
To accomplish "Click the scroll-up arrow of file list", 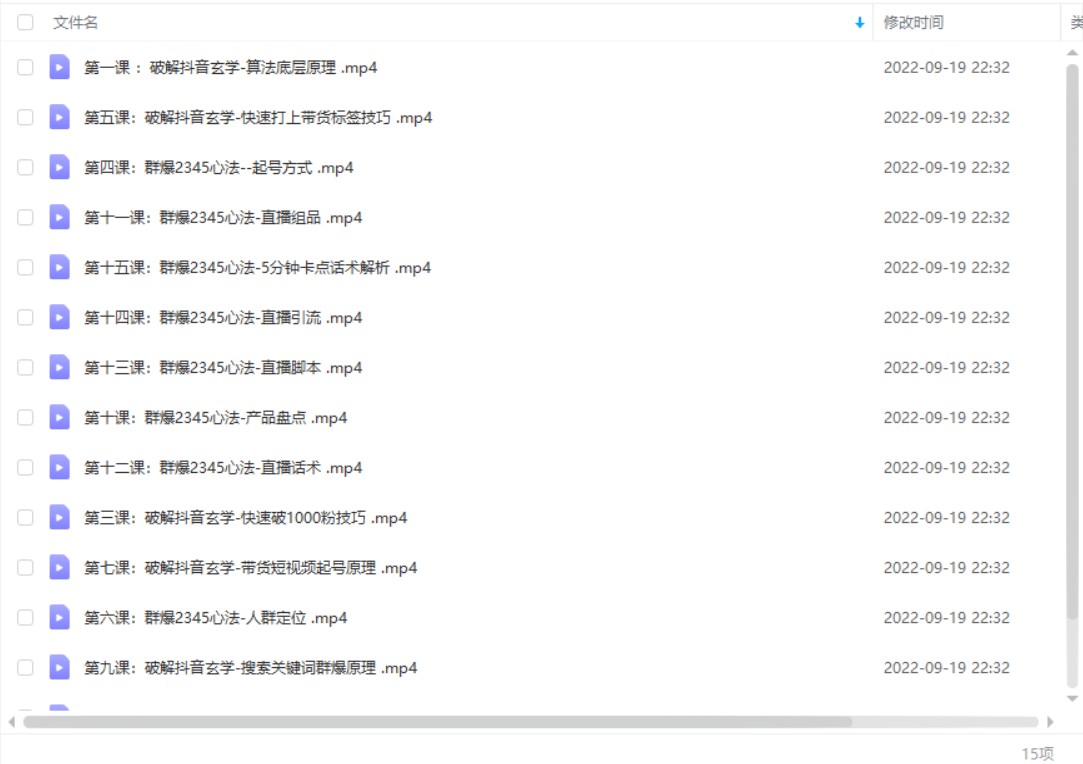I will pyautogui.click(x=1072, y=52).
